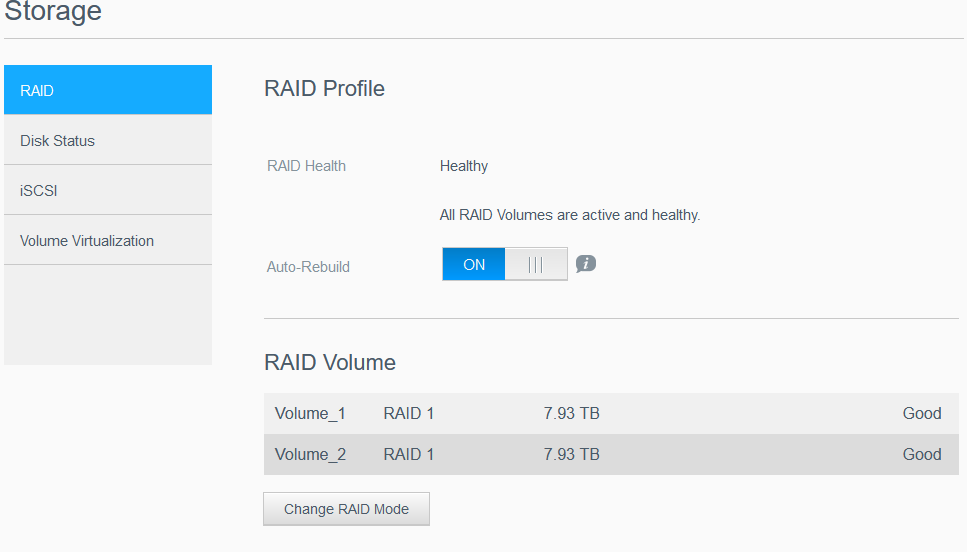Click the Healthy RAID status text
The width and height of the screenshot is (967, 552).
coord(464,166)
